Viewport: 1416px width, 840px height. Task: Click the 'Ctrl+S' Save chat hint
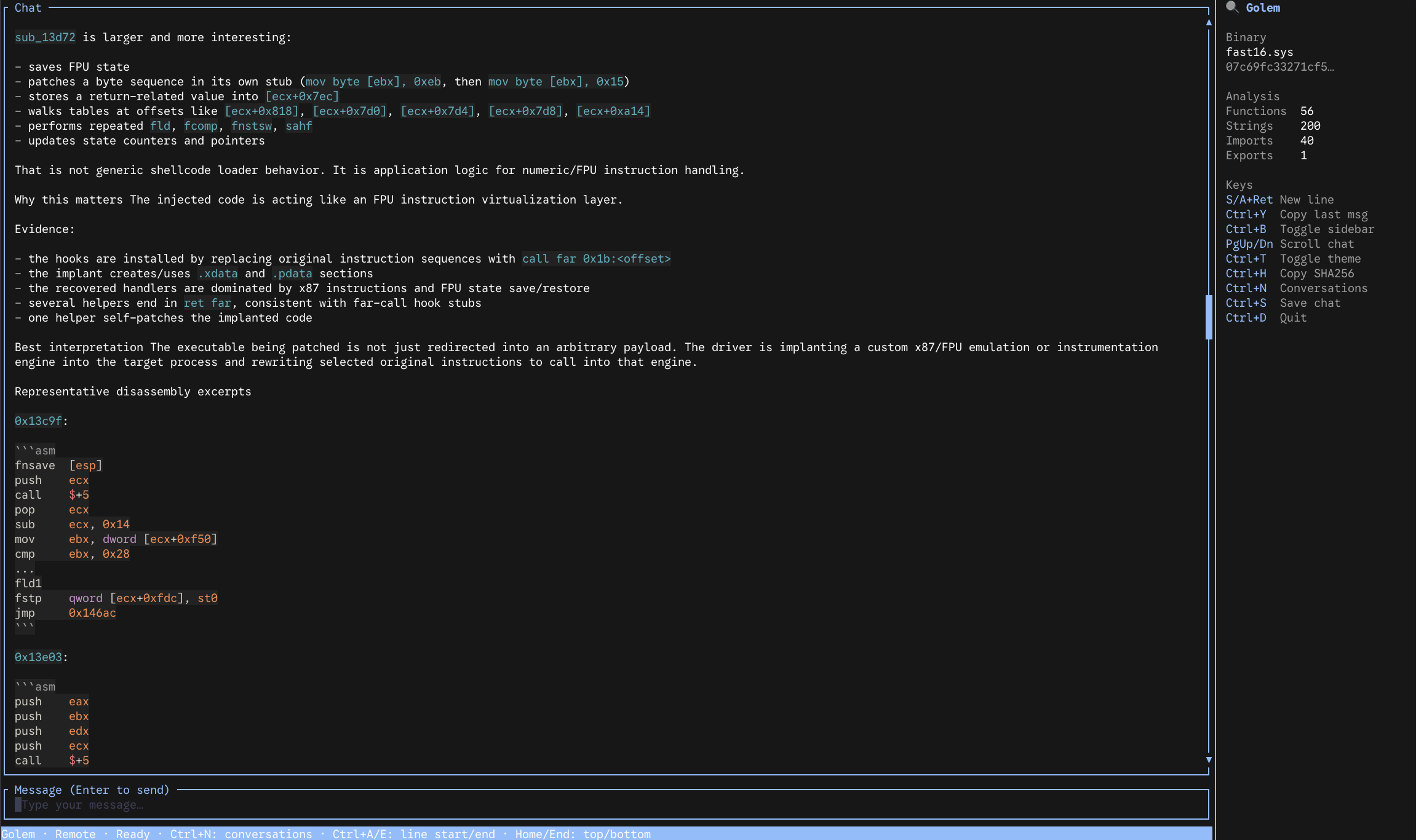[1283, 303]
